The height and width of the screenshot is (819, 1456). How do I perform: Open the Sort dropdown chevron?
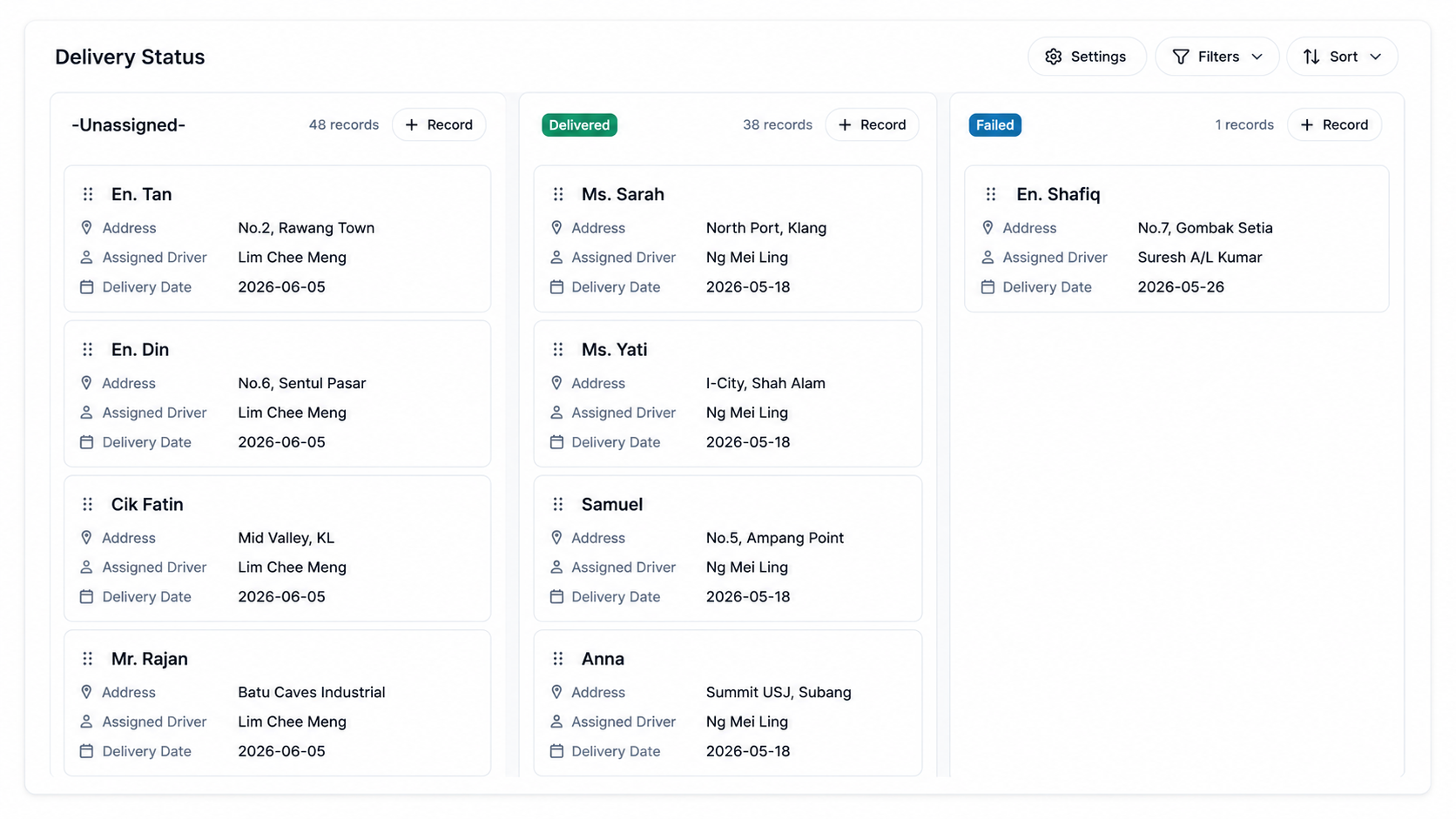click(1376, 57)
